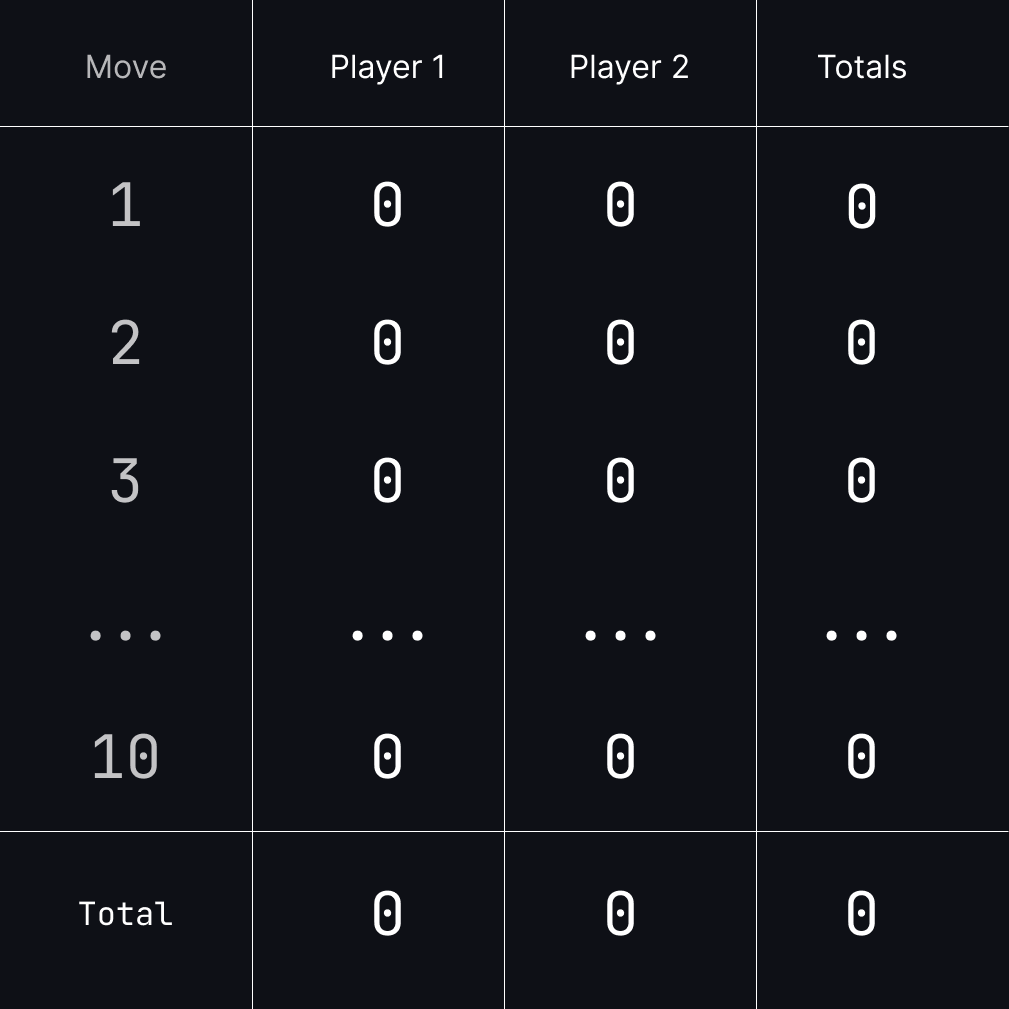1009x1009 pixels.
Task: Click the Player 1 column header
Action: (387, 67)
